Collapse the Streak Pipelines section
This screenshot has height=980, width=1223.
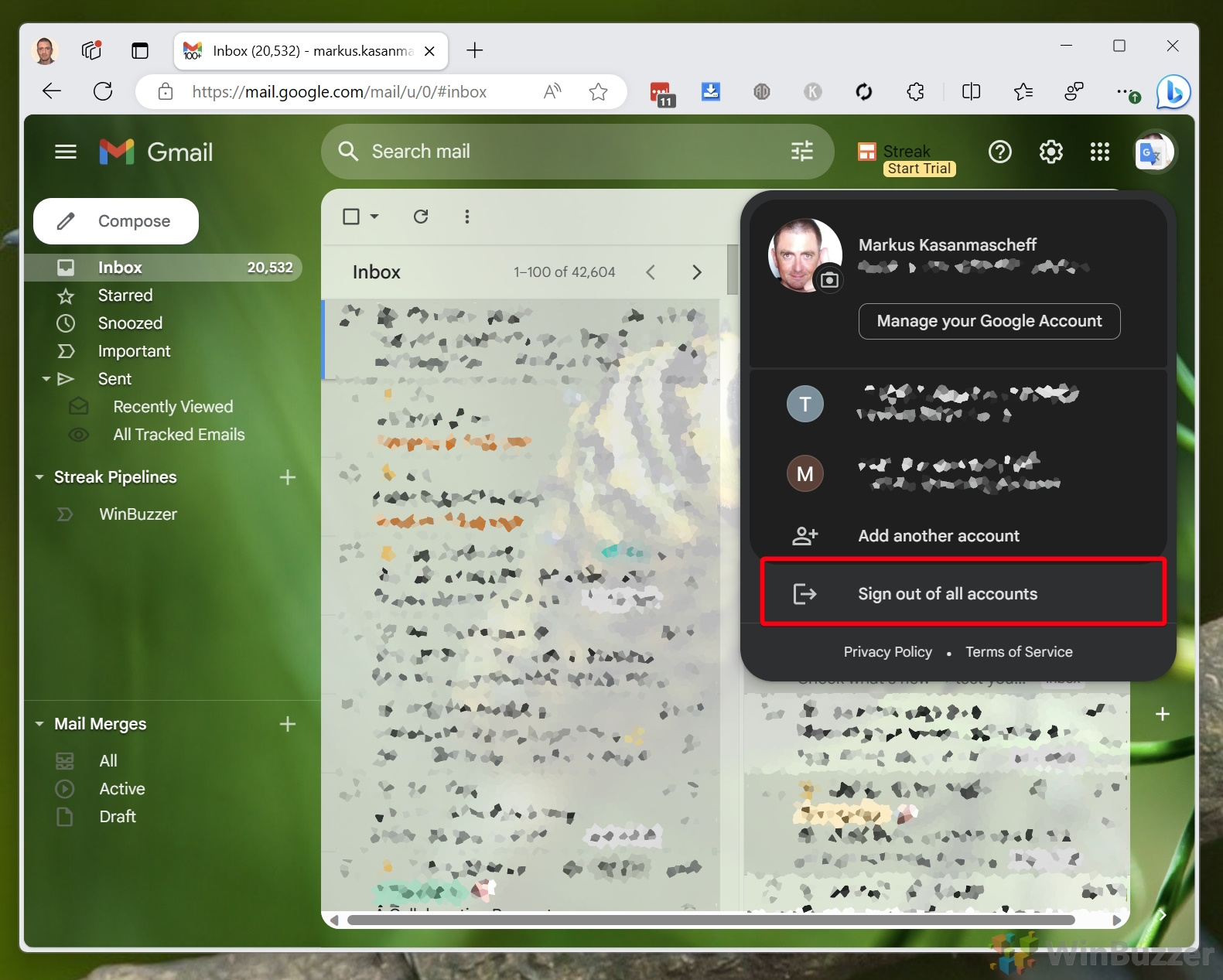click(39, 477)
